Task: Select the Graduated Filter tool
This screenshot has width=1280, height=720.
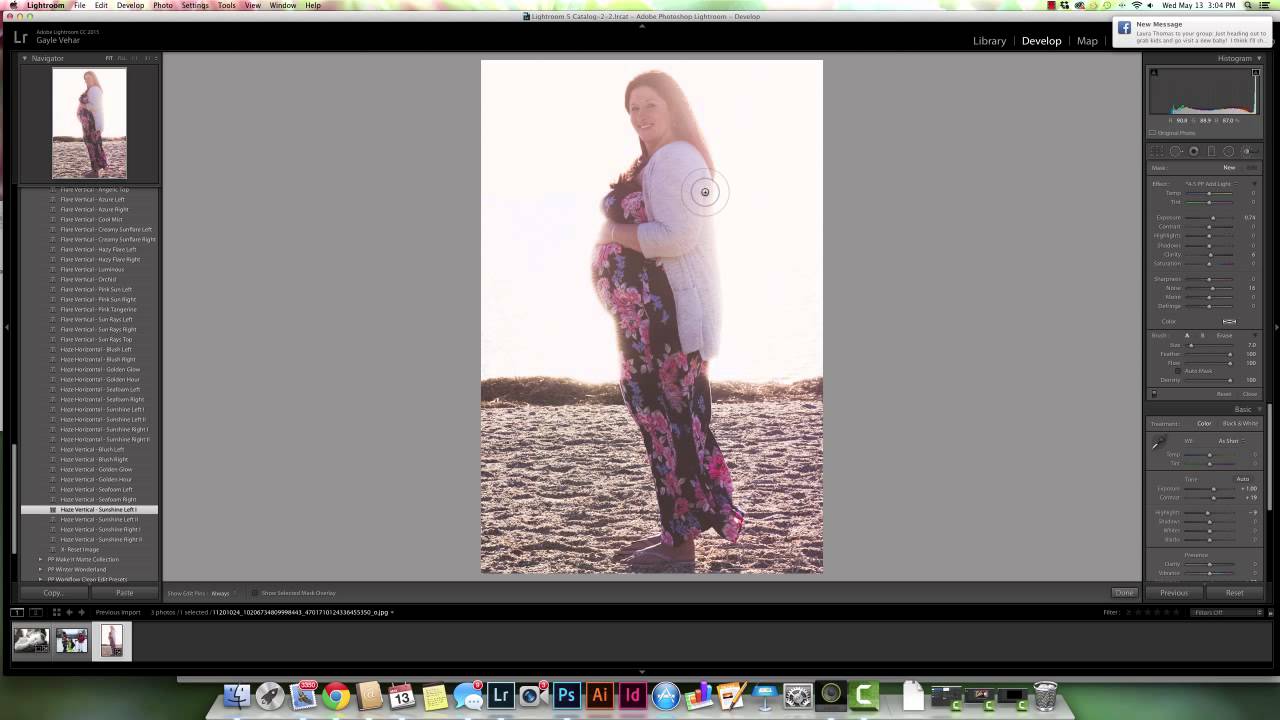Action: 1211,151
